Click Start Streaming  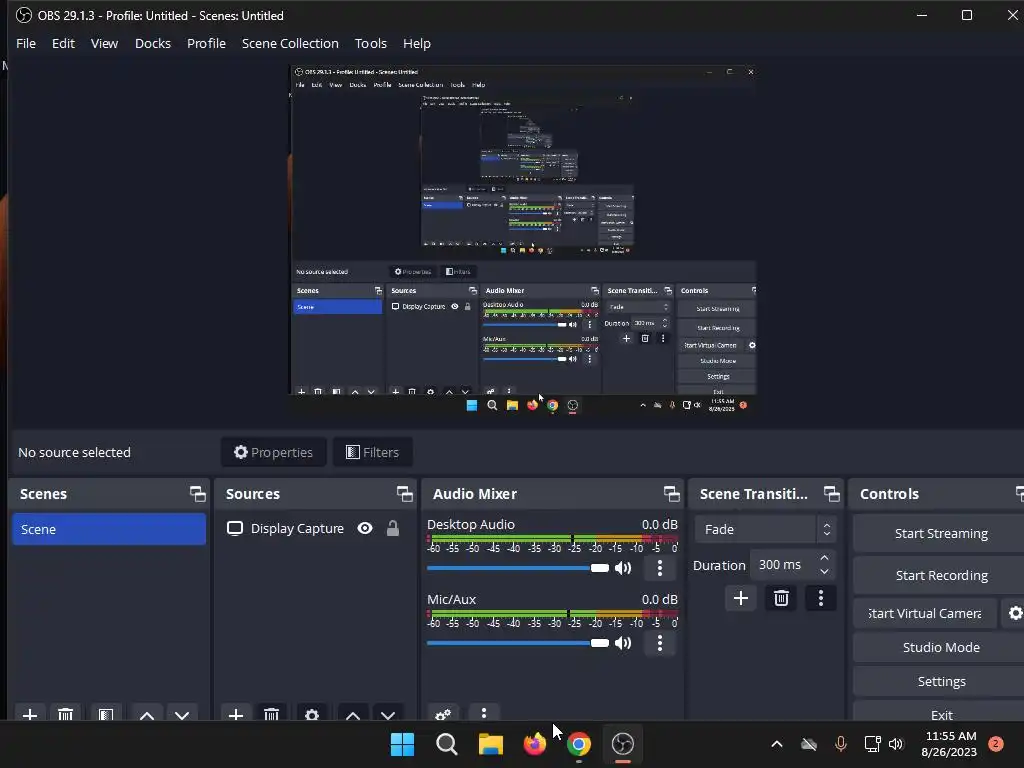point(940,534)
